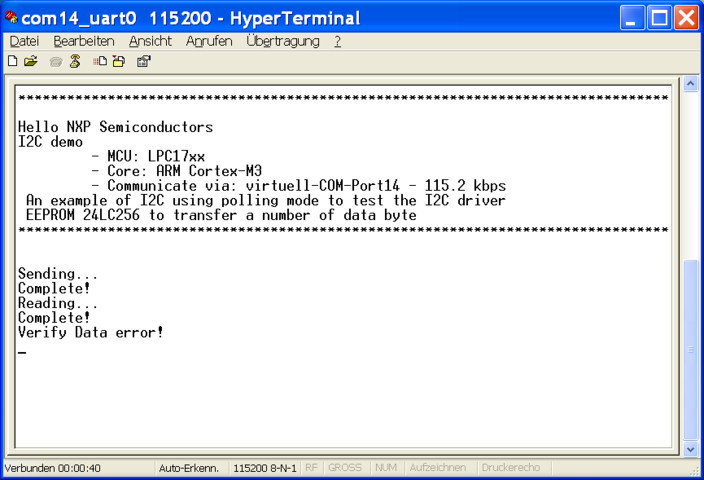
Task: Click the Send file toolbar icon
Action: [100, 61]
